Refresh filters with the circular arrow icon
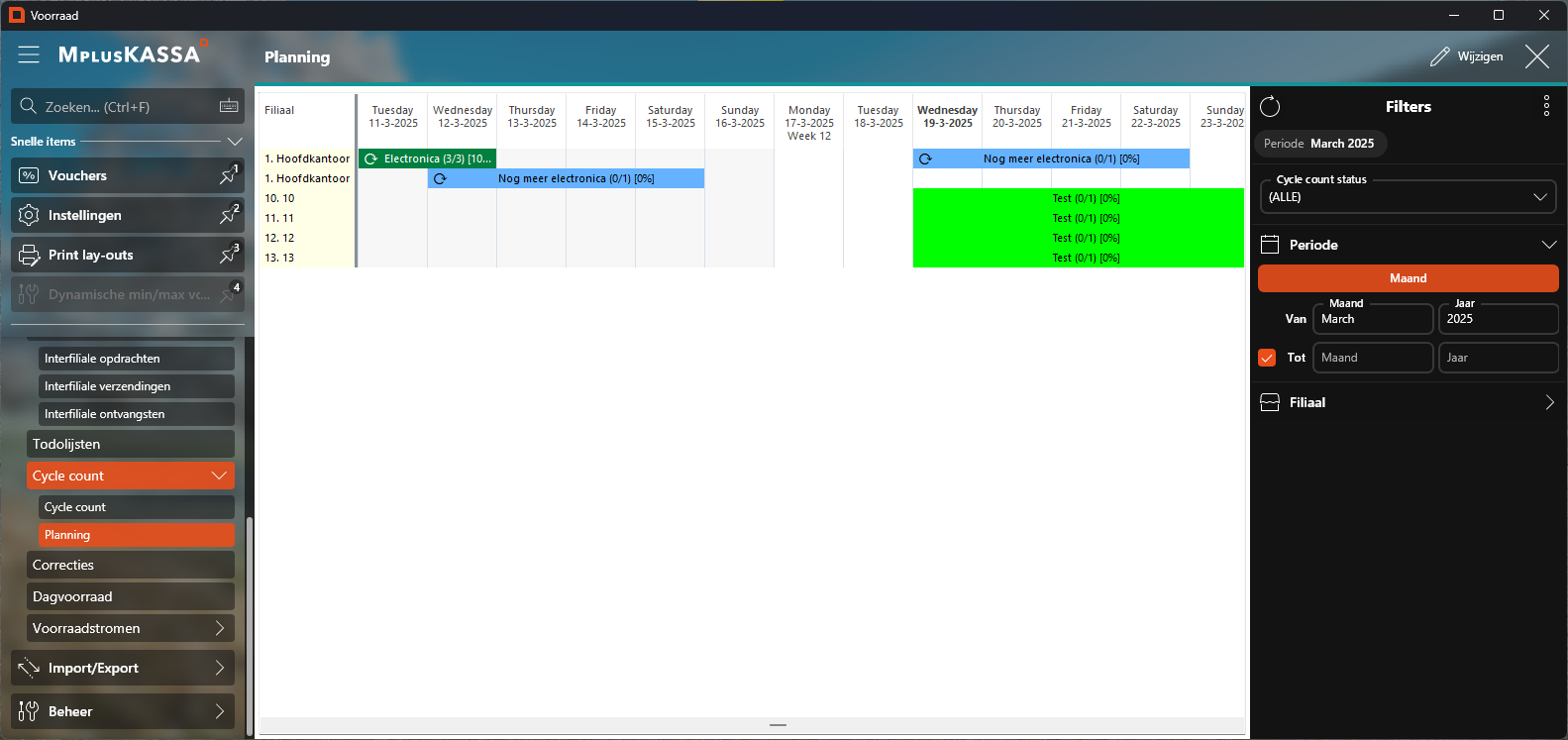The height and width of the screenshot is (740, 1568). [1270, 107]
